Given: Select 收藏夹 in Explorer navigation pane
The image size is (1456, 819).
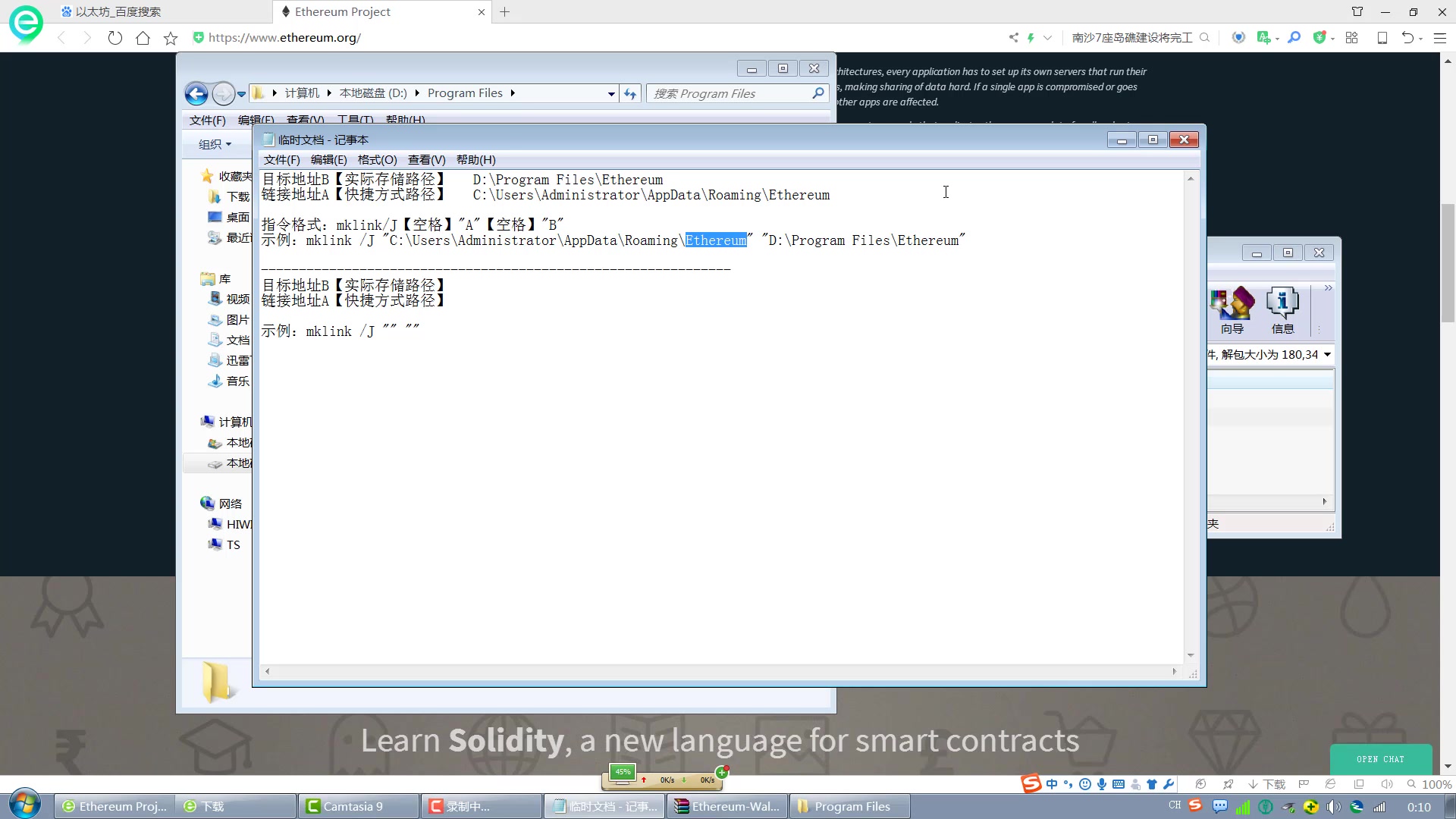Looking at the screenshot, I should click(226, 176).
